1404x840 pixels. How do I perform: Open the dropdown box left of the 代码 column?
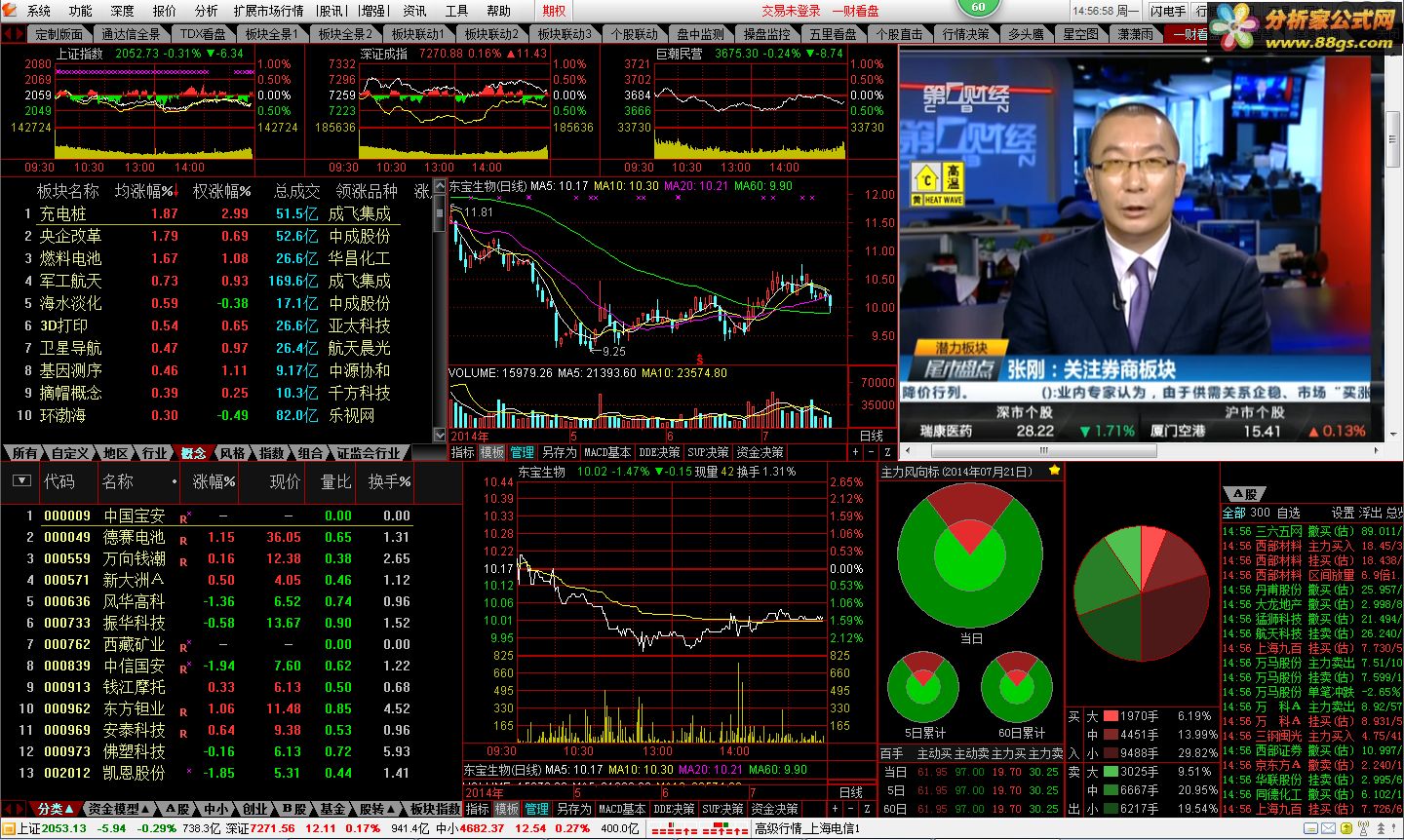pos(19,481)
